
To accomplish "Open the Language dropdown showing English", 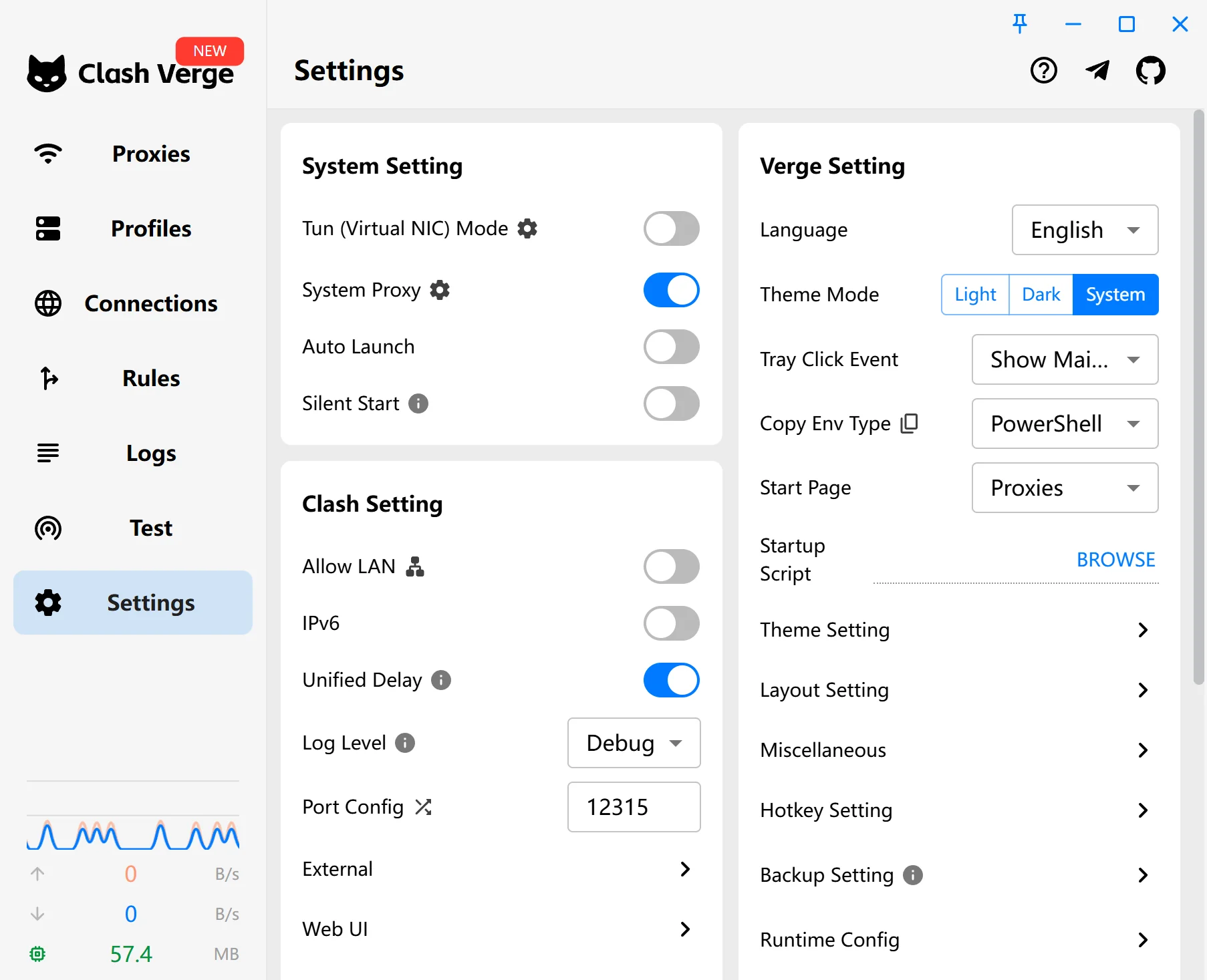I will (x=1085, y=230).
